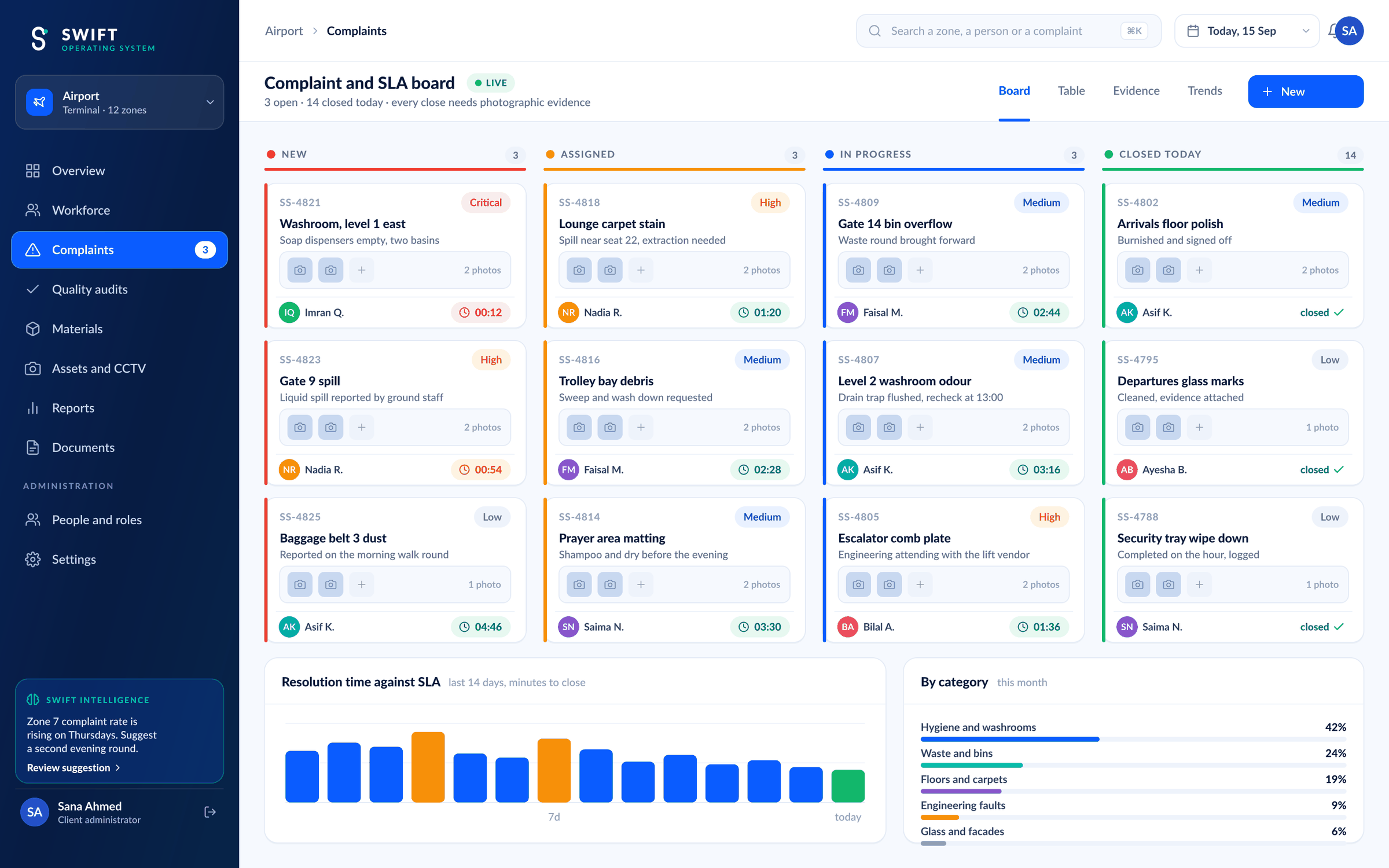This screenshot has height=868, width=1389.
Task: Click Review suggestion link
Action: 74,768
